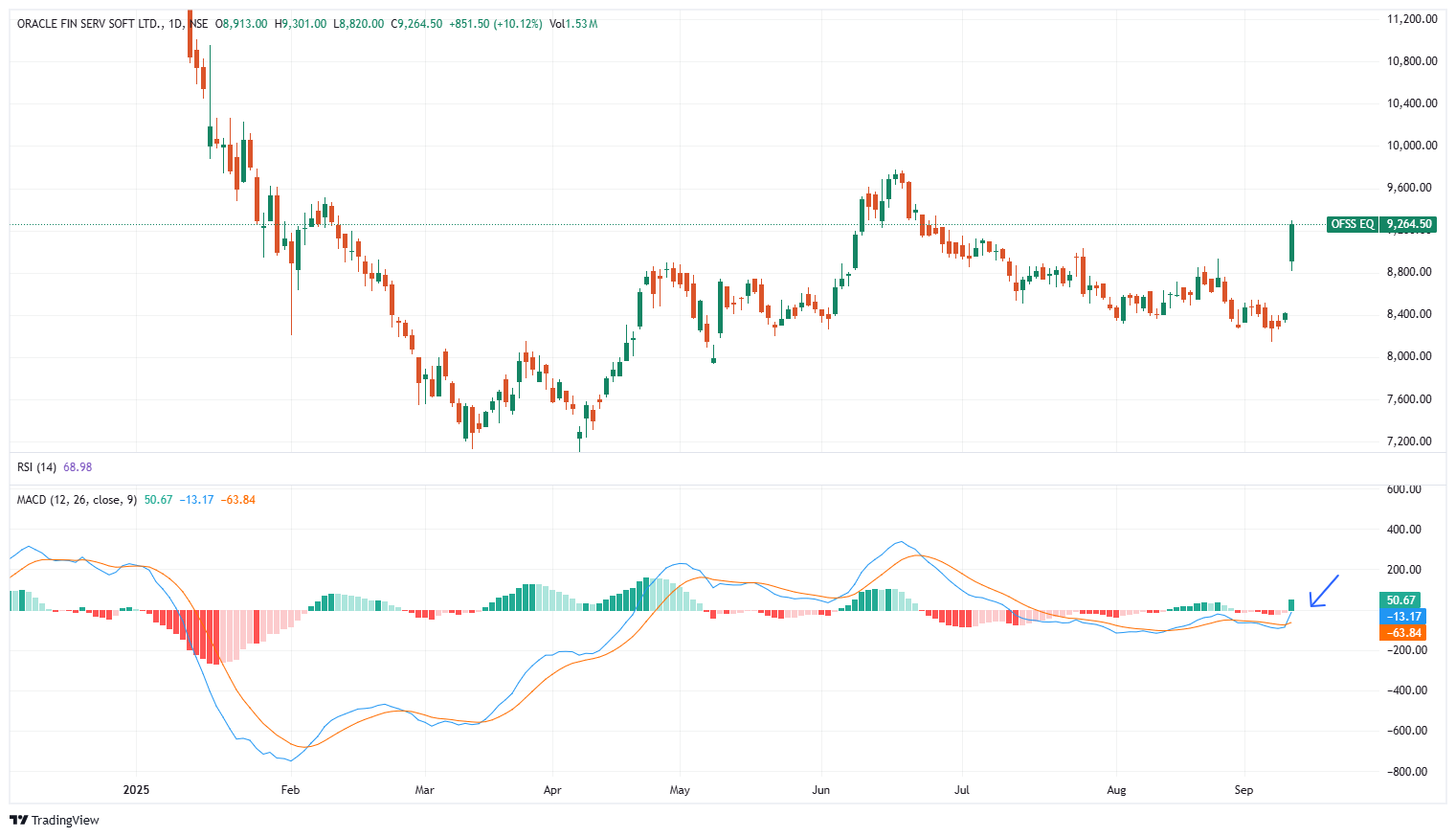This screenshot has width=1456, height=837.
Task: Select the OFSS EQ price tag
Action: 1353,224
